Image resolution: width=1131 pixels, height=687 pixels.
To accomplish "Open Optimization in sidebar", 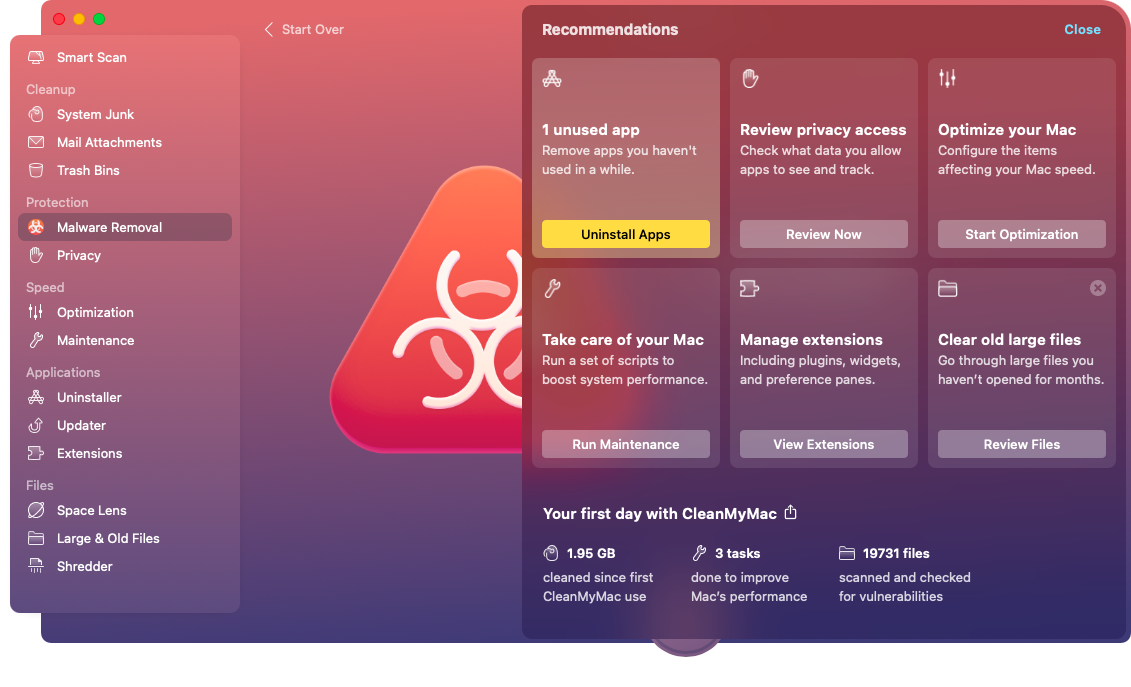I will pos(125,312).
